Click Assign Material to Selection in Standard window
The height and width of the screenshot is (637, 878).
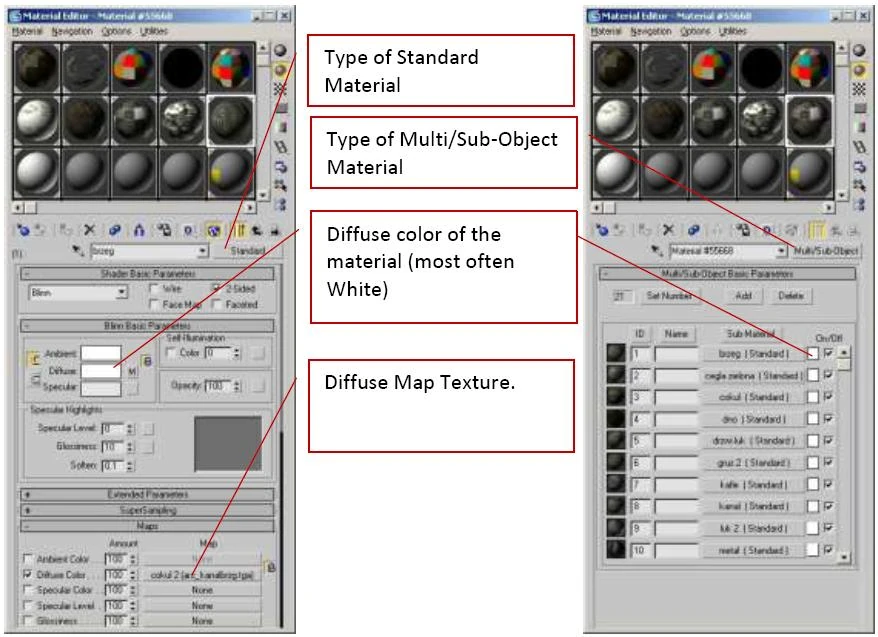(x=66, y=230)
